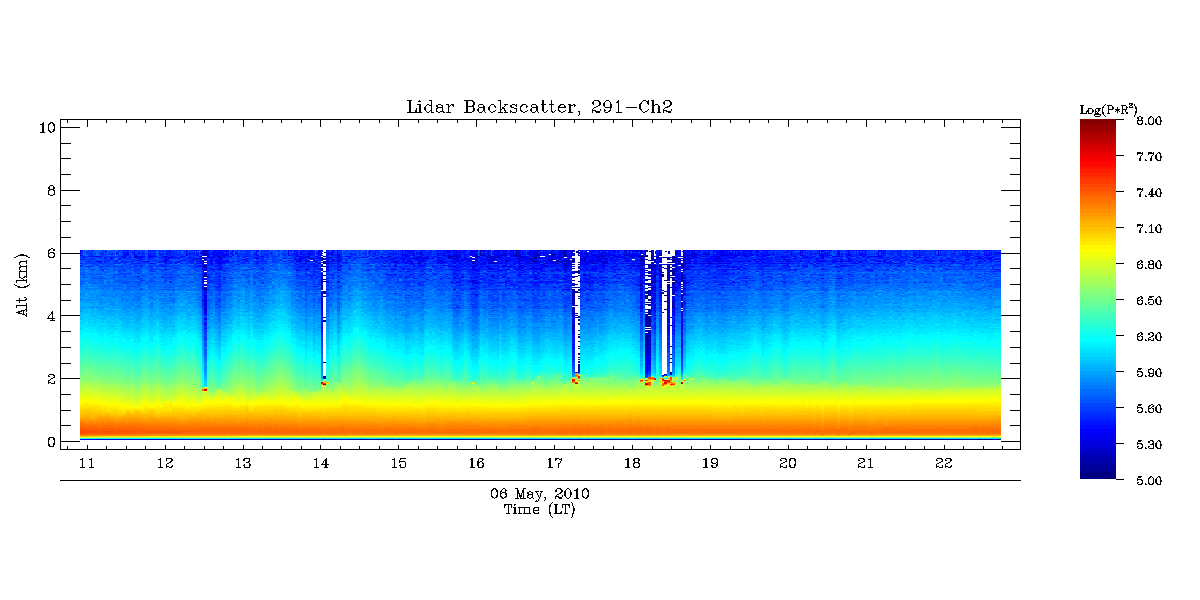Click the dark blue gap column near 12.5 hours

coord(205,320)
